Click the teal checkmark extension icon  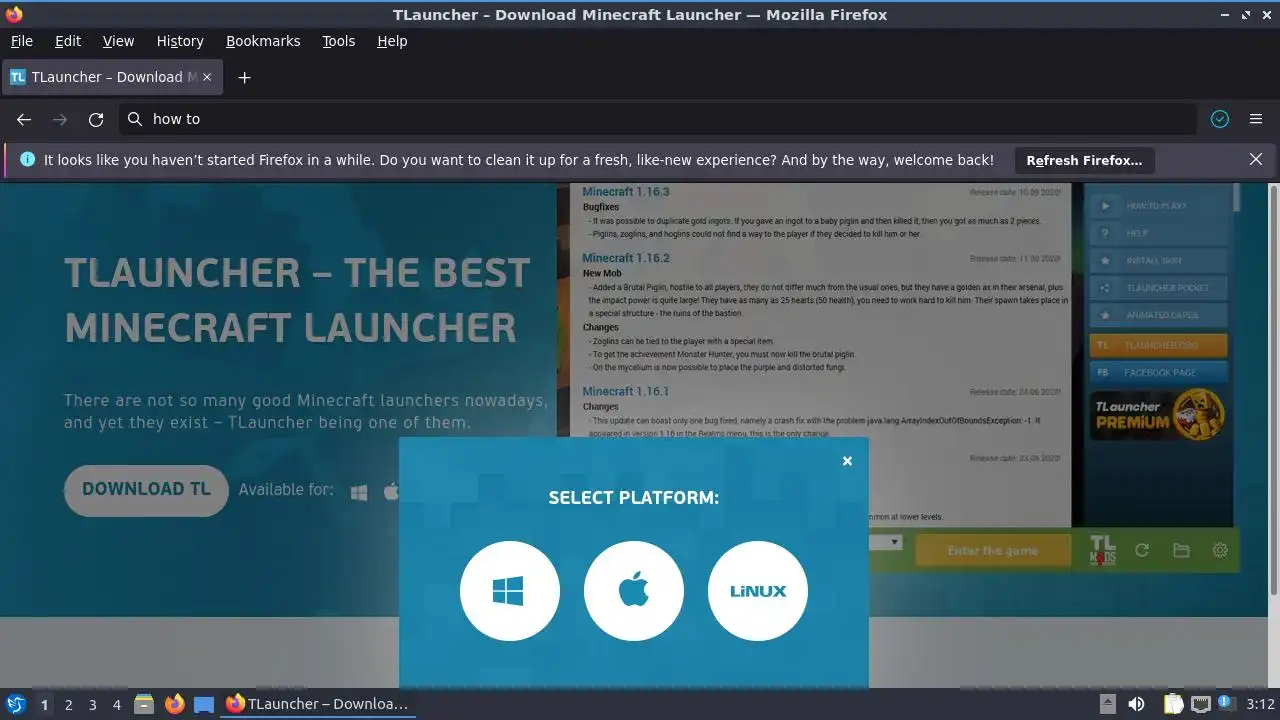point(1220,119)
